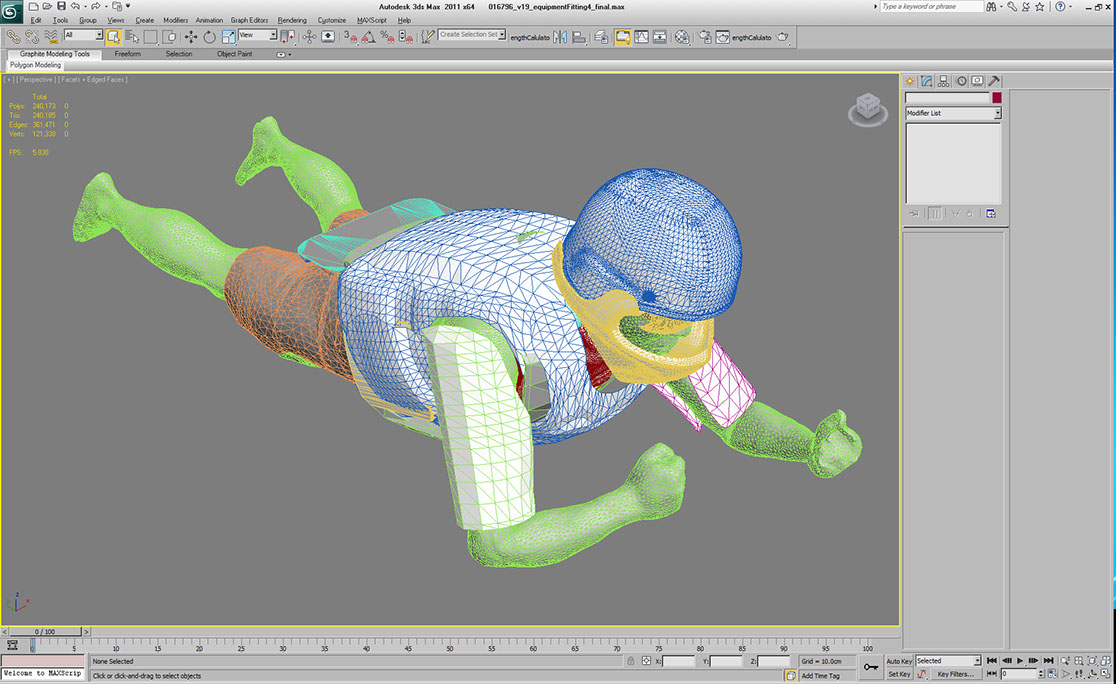Screen dimensions: 1116x684
Task: Open the Hierarchy panel tab icon
Action: coord(944,81)
